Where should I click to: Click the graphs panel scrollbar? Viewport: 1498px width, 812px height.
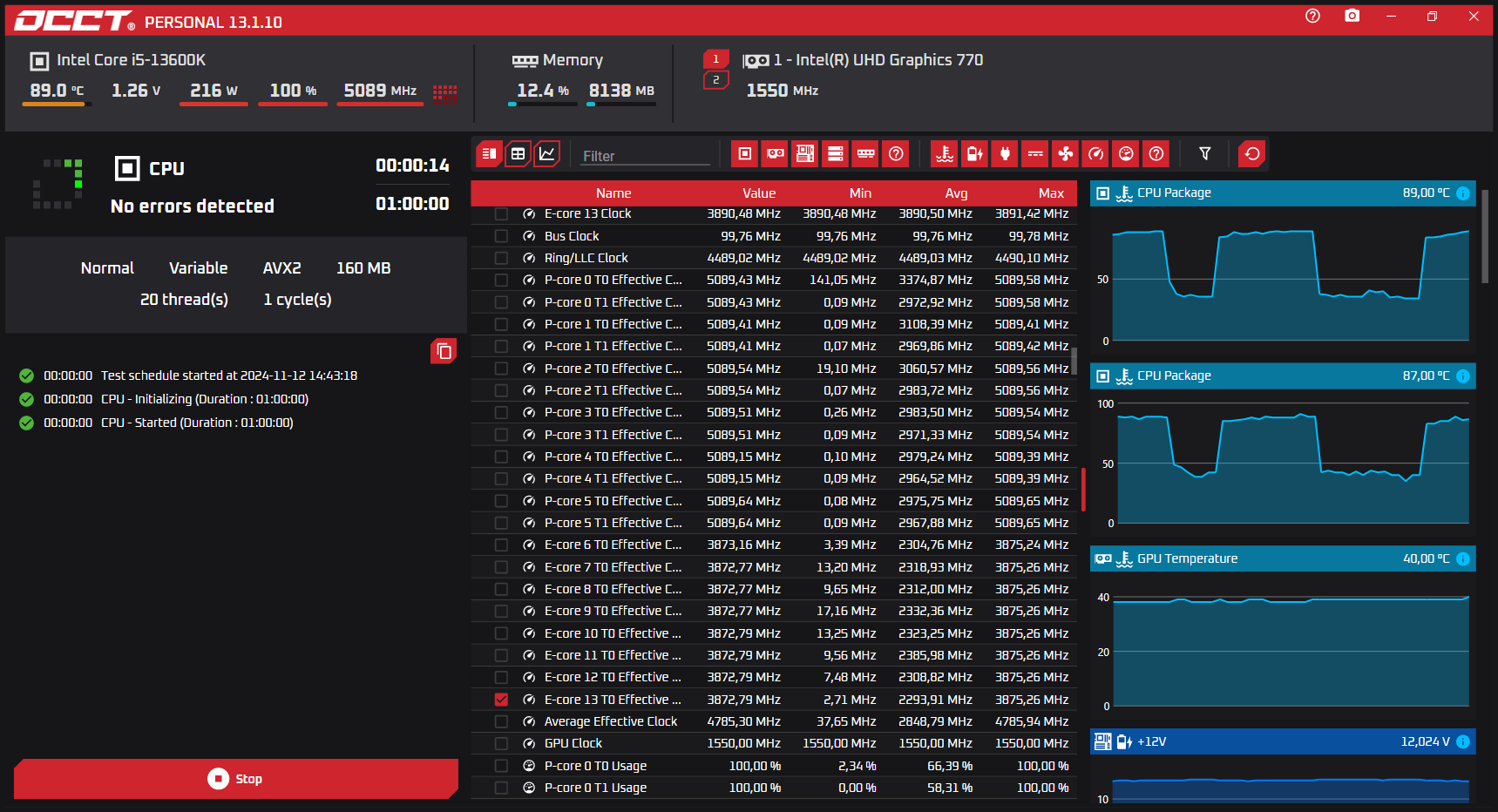coord(1485,235)
